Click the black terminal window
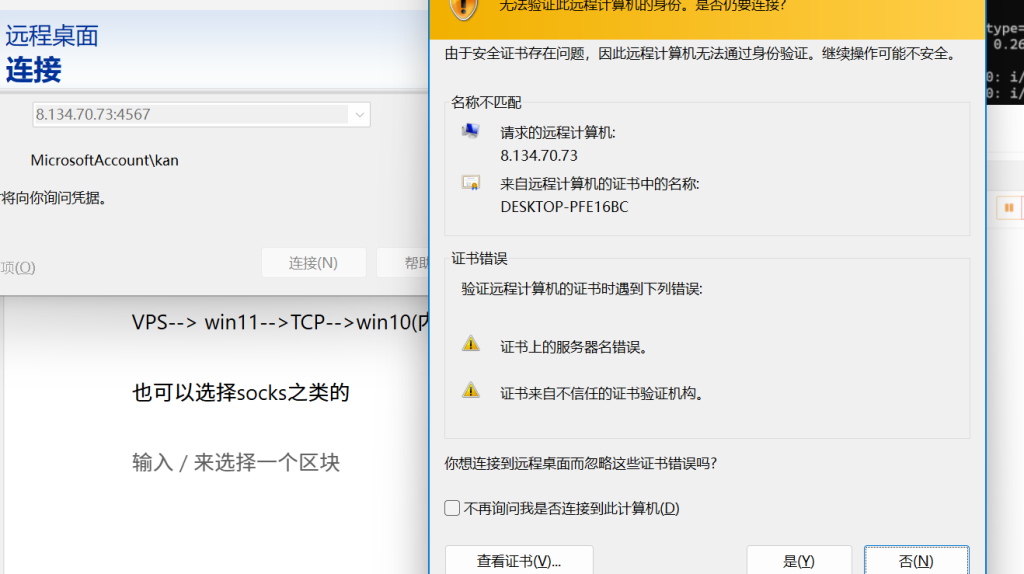The width and height of the screenshot is (1024, 574). 1004,60
